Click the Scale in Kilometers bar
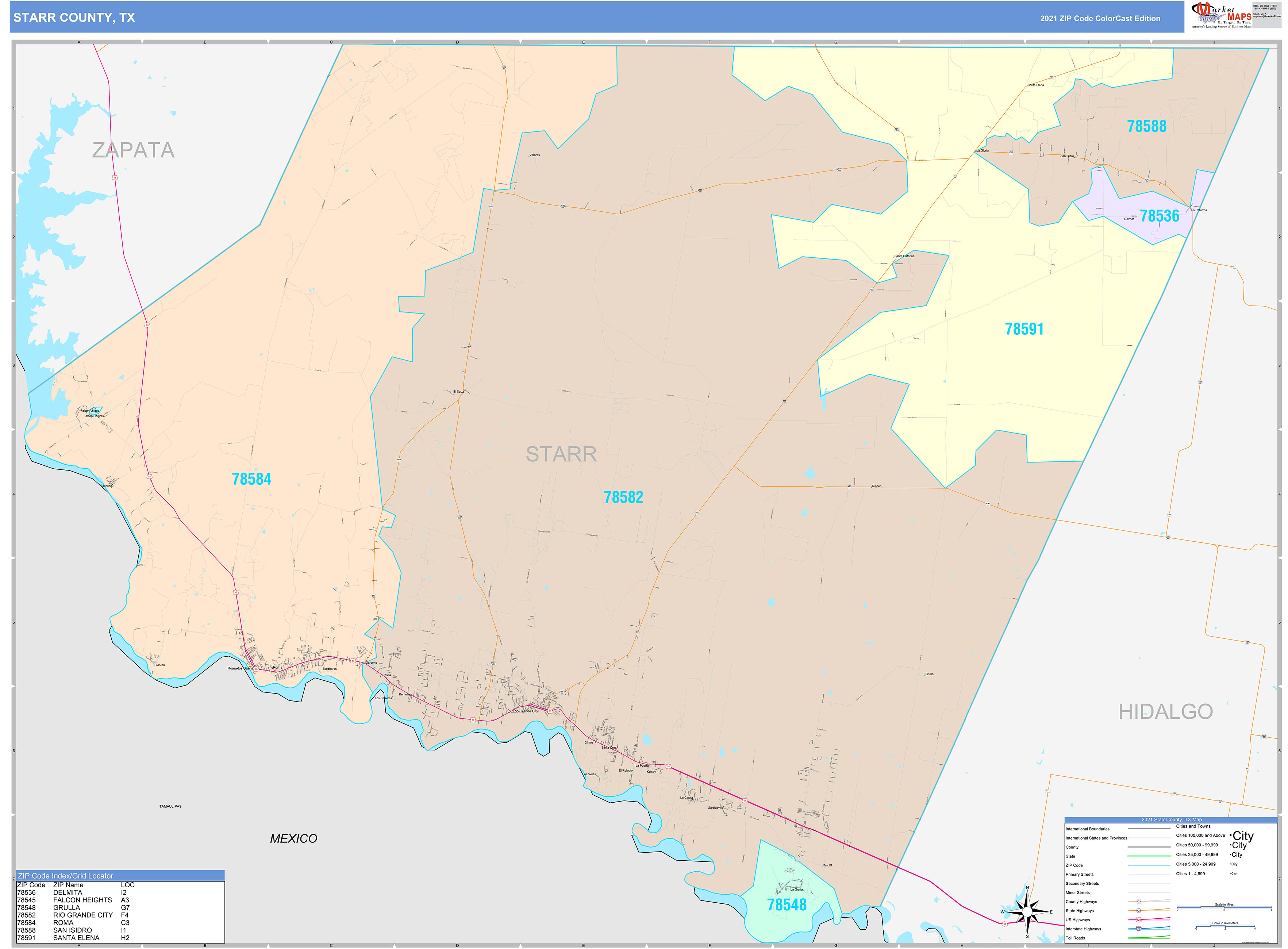1288x949 pixels. coord(1225,927)
